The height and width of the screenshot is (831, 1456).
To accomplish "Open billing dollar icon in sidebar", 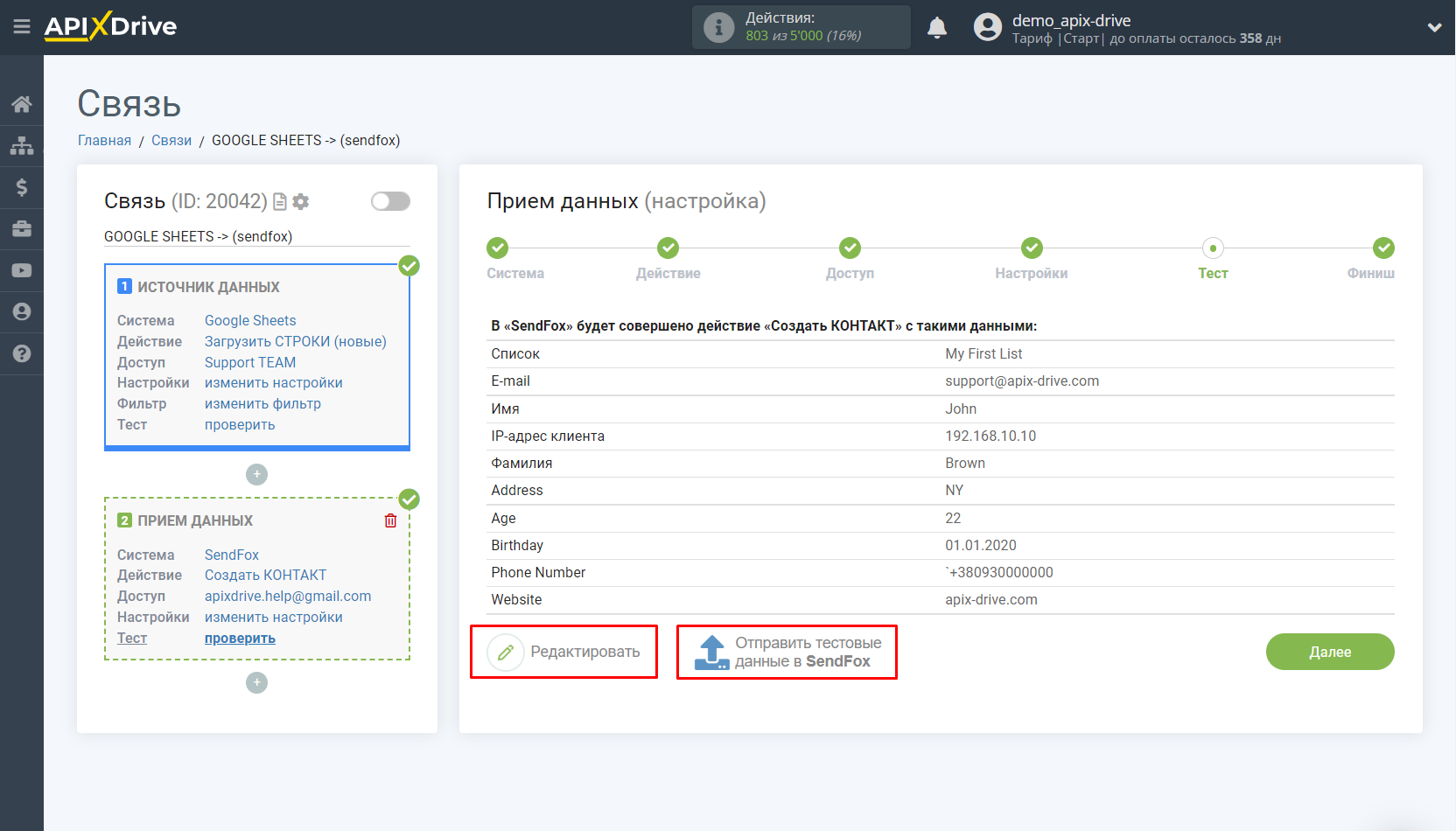I will click(x=22, y=187).
